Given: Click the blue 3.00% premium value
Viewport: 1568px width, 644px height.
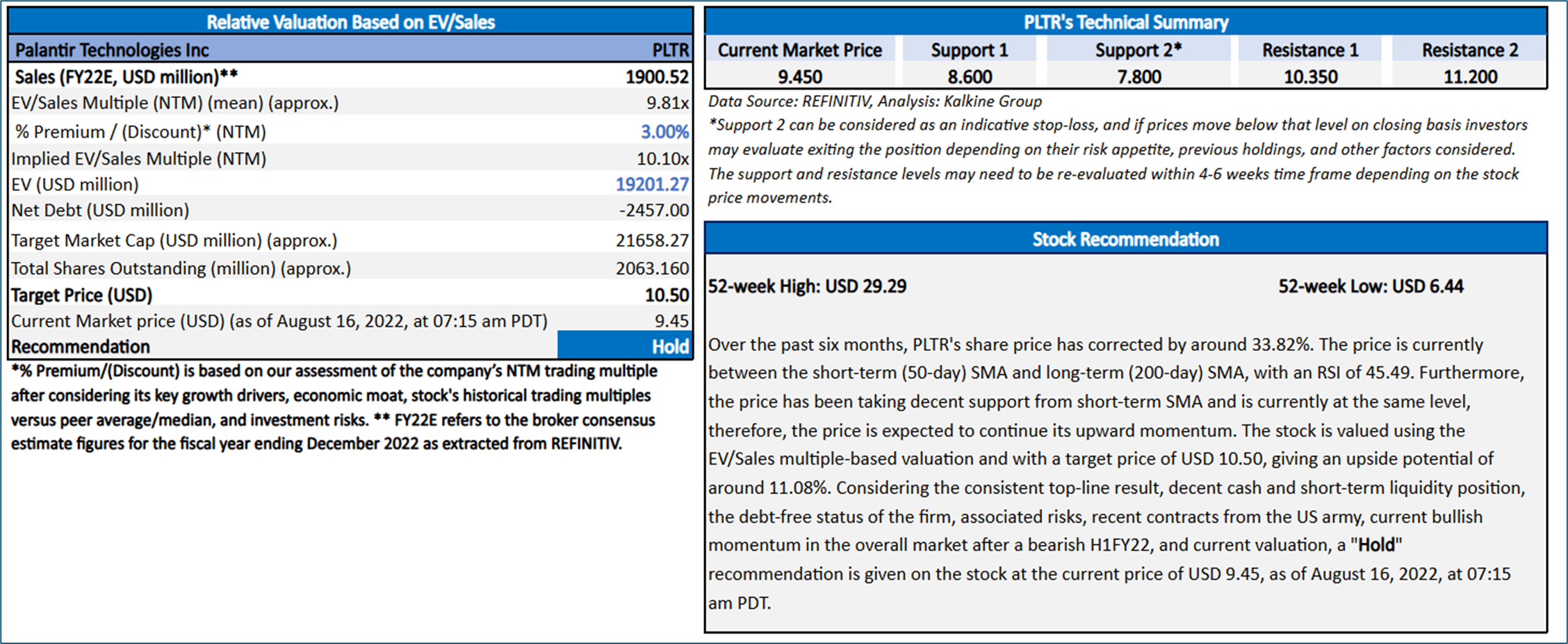Looking at the screenshot, I should (x=664, y=132).
